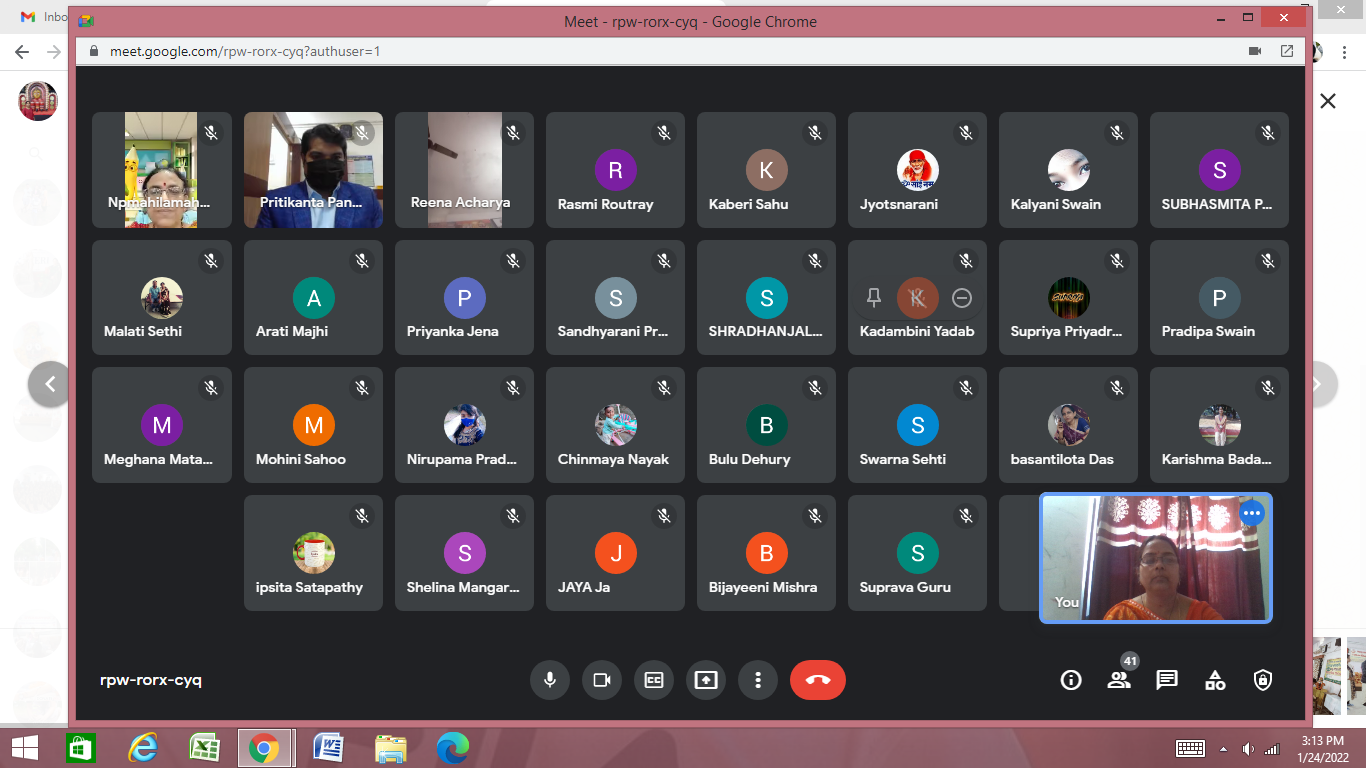Open the three-dot More options menu
The image size is (1366, 768).
[x=758, y=680]
